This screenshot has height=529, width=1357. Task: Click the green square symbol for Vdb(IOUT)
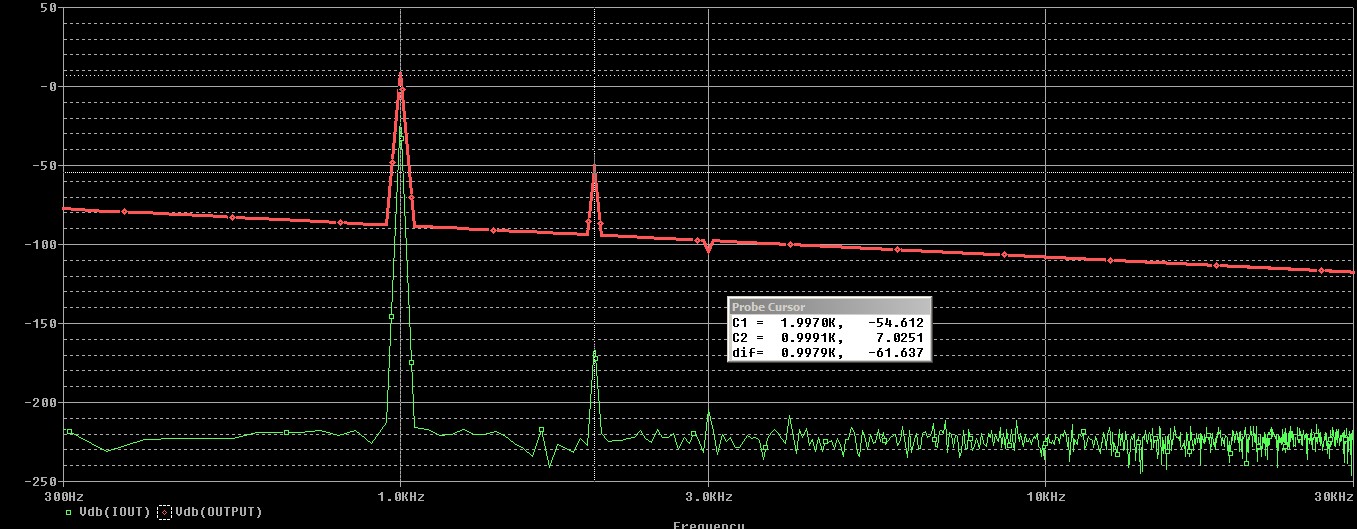pos(68,512)
